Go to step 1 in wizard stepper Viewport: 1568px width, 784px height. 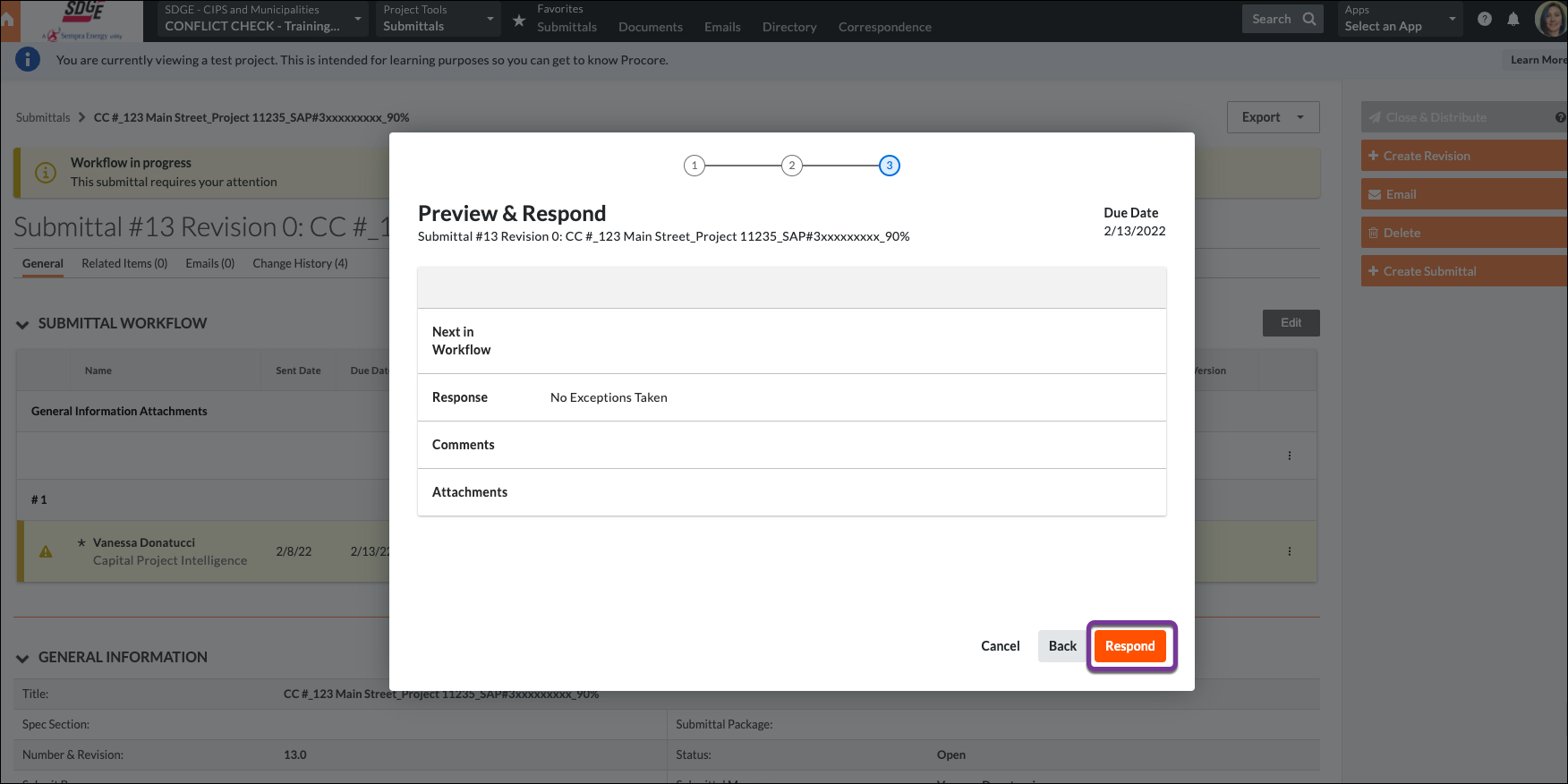click(x=695, y=166)
